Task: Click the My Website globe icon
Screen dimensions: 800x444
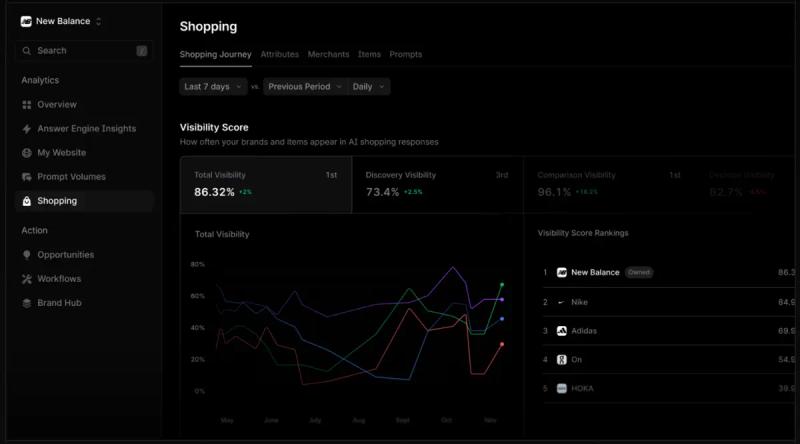Action: (27, 153)
